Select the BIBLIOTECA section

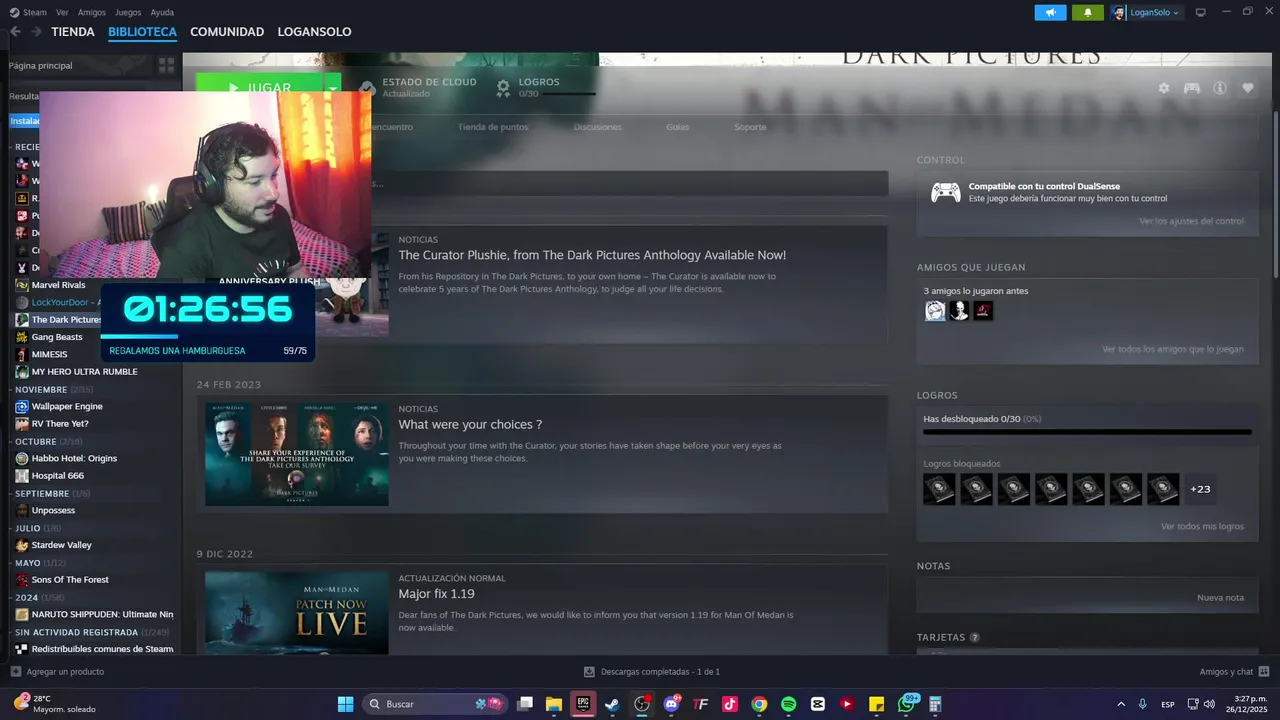point(142,32)
